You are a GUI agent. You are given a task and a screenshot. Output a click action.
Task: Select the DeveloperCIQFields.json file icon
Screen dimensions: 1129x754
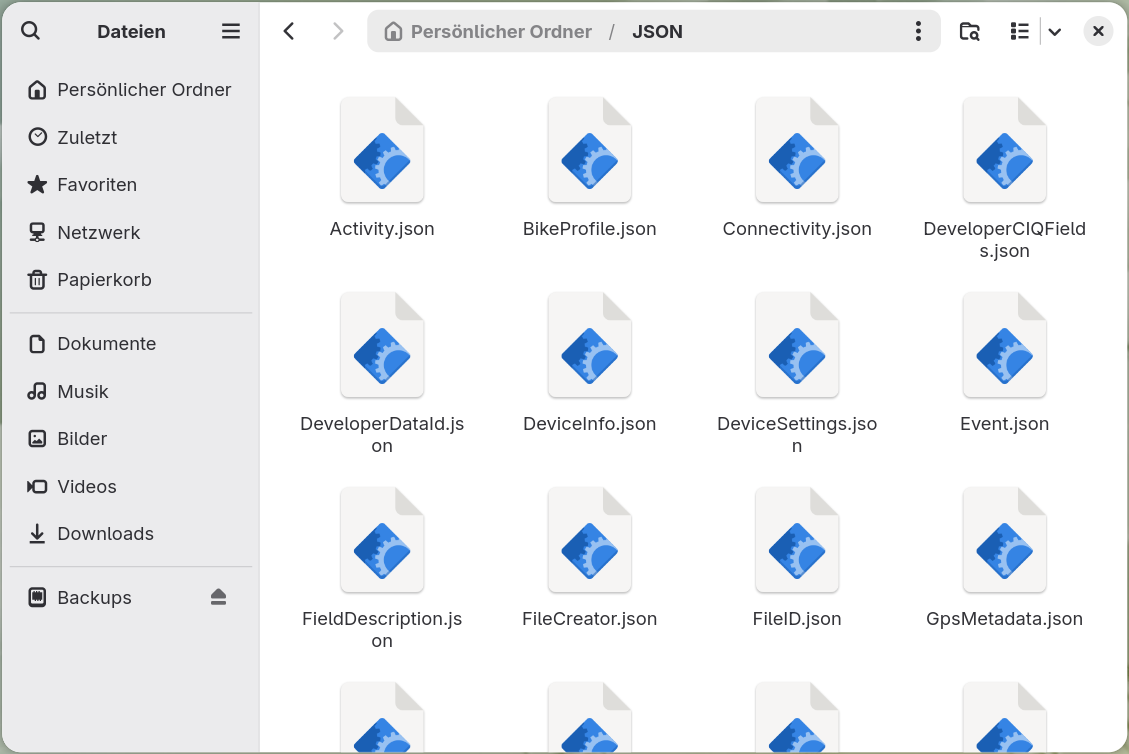tap(1004, 150)
